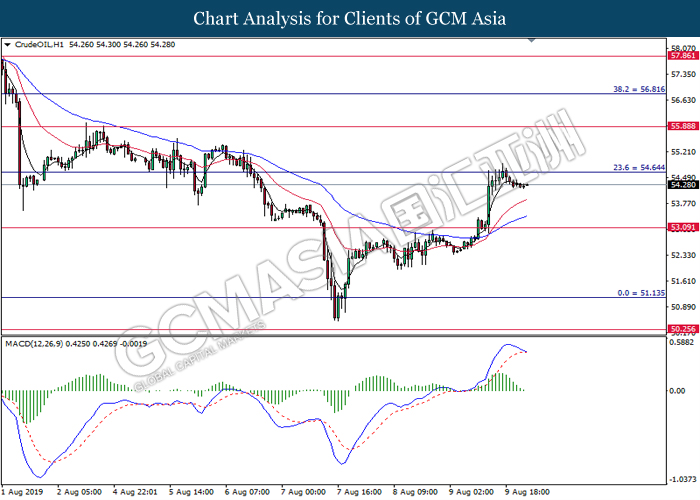This screenshot has height=500, width=700.
Task: Select the 55.888 red price label
Action: (683, 126)
